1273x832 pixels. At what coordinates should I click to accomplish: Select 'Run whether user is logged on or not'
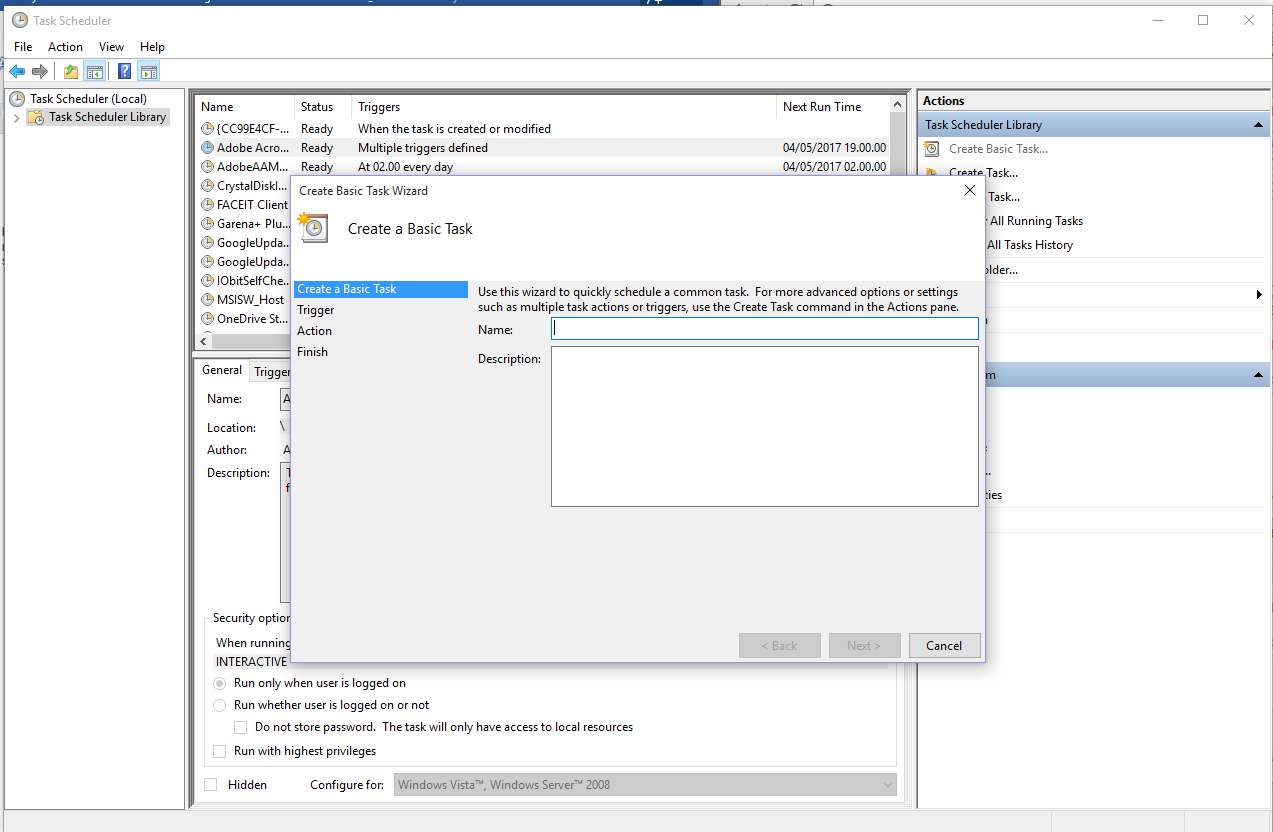click(x=219, y=705)
